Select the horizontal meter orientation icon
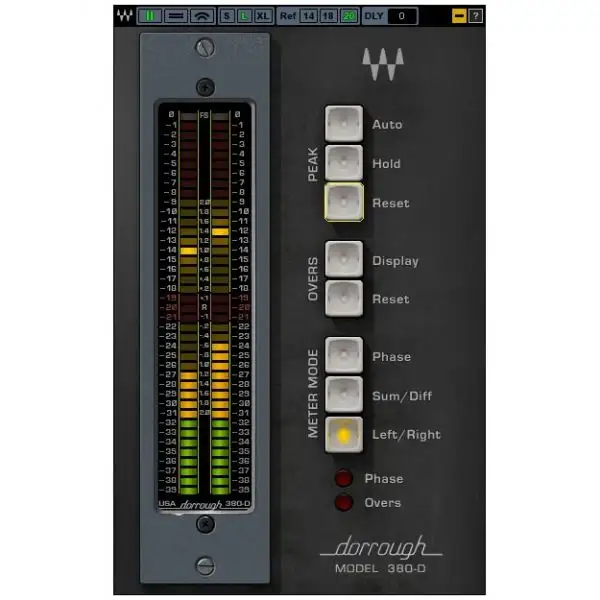Viewport: 600px width, 600px height. 174,16
